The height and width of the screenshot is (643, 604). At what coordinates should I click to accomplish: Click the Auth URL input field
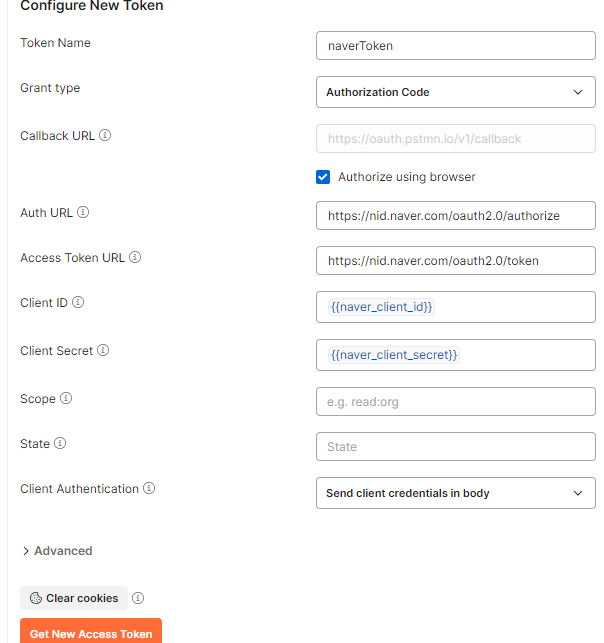coord(456,215)
